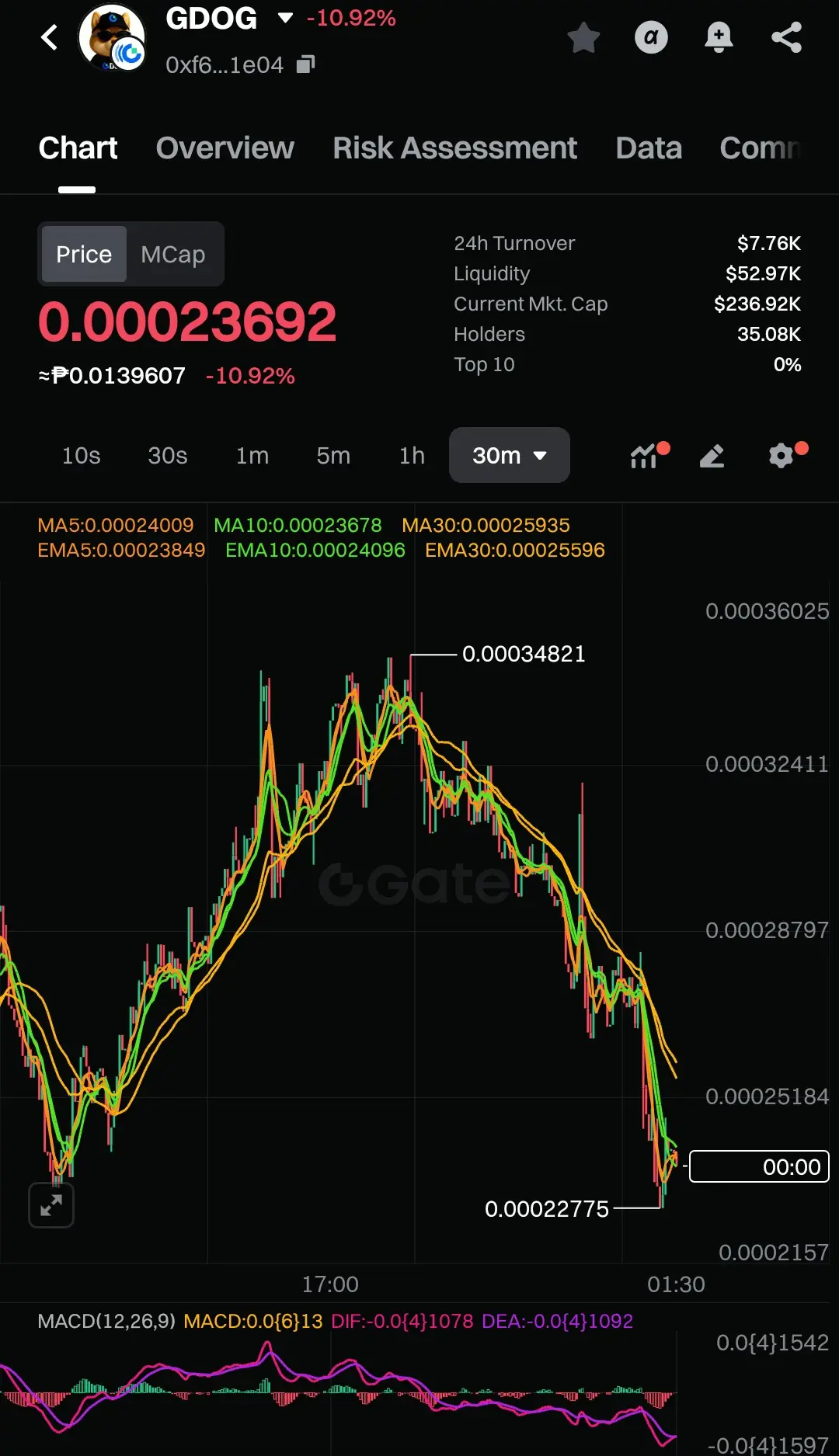This screenshot has height=1456, width=839.
Task: Expand the GDOG token dropdown arrow
Action: click(285, 18)
